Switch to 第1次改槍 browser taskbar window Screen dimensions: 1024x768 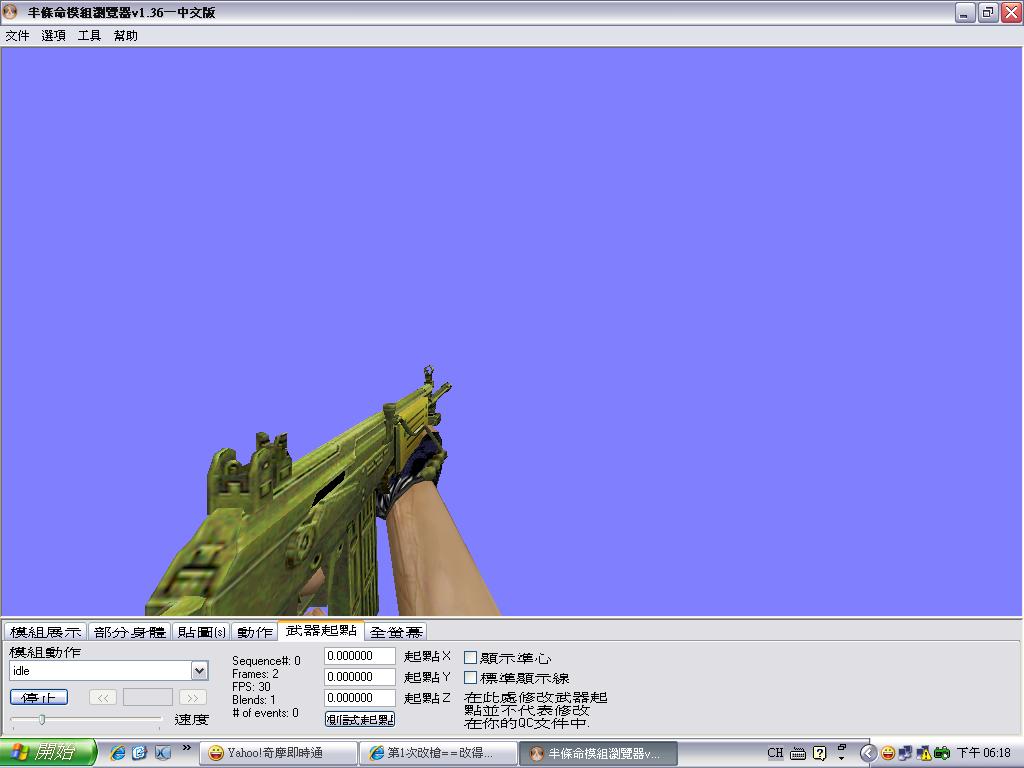(438, 753)
